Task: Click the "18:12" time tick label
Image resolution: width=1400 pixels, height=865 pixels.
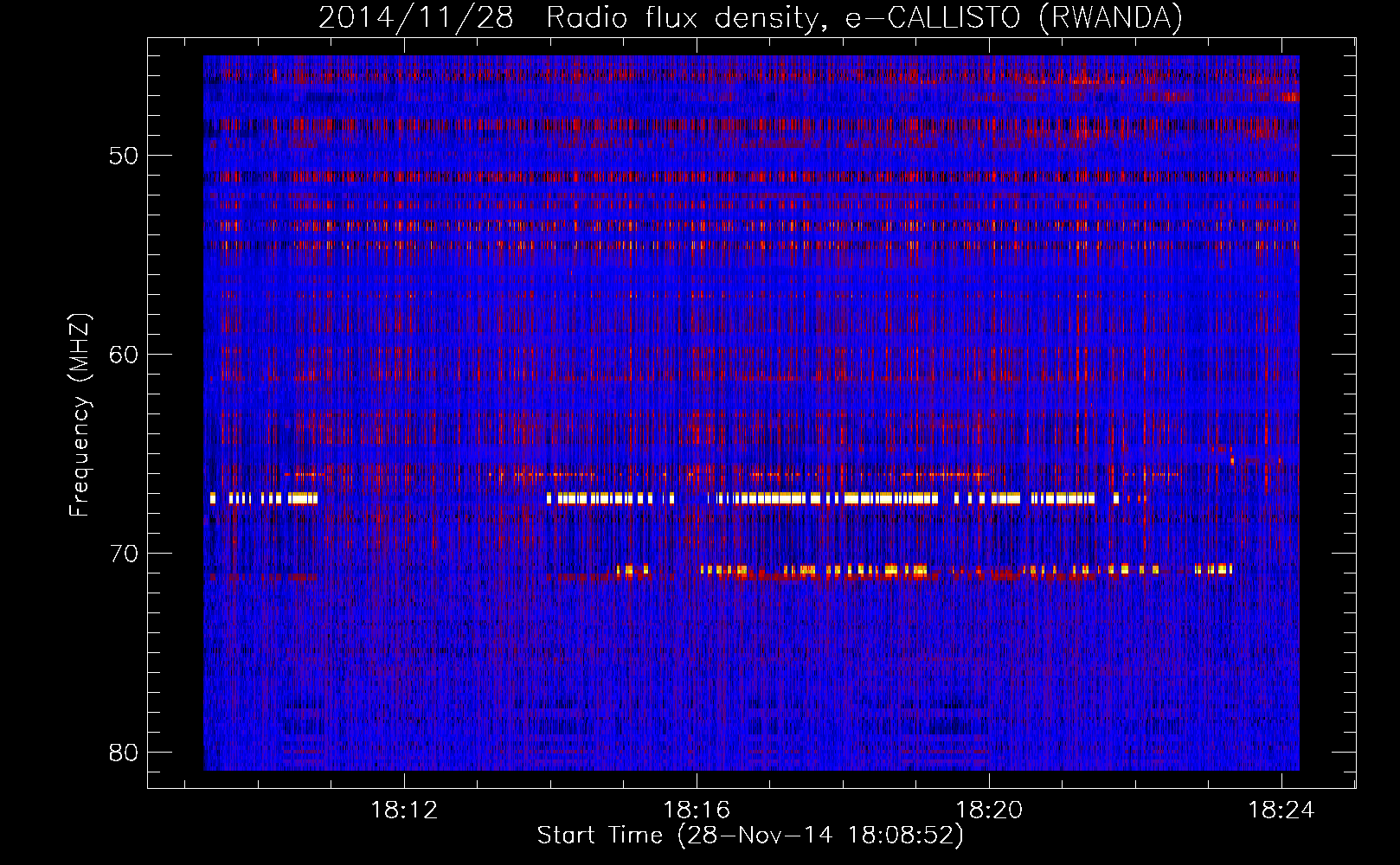Action: [x=404, y=811]
